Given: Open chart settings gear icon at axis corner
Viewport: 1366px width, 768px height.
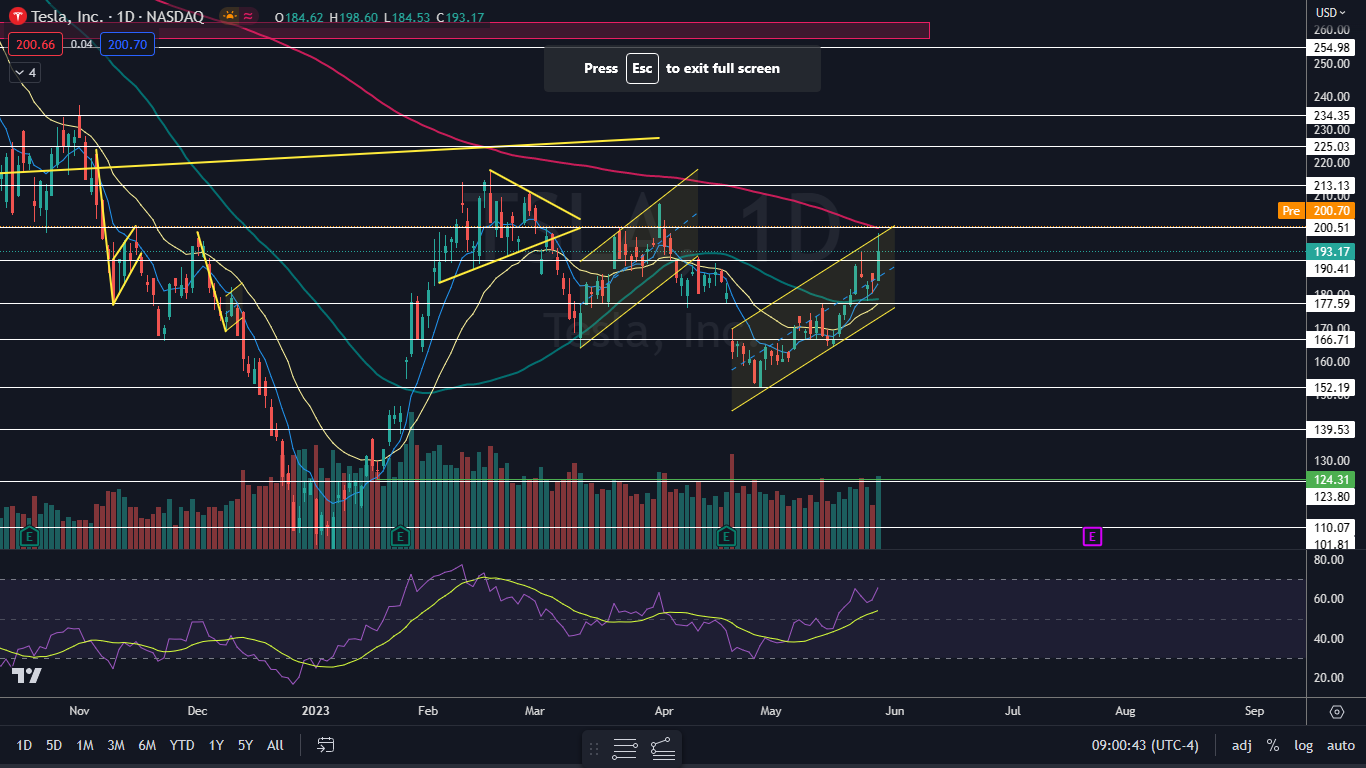Looking at the screenshot, I should coord(1337,712).
